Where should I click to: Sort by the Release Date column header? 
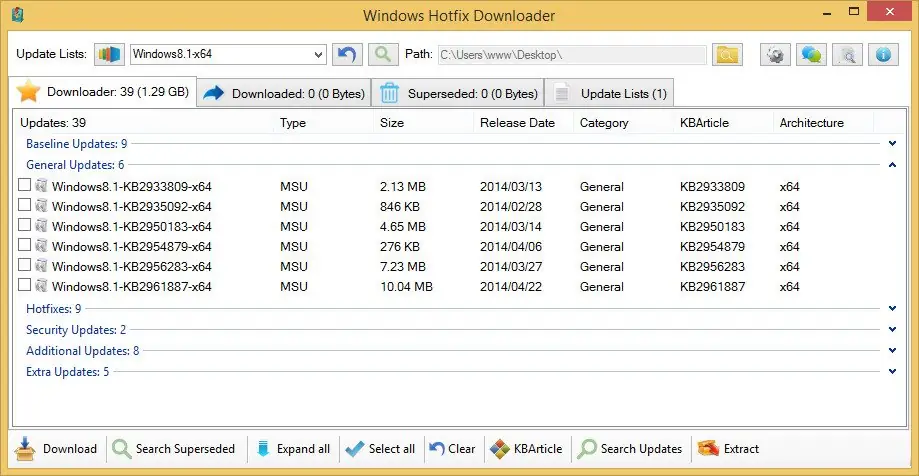coord(516,123)
